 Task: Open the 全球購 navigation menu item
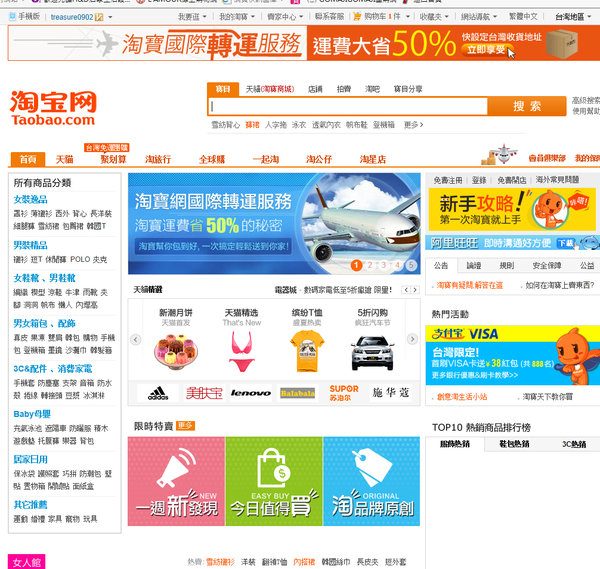tap(212, 159)
